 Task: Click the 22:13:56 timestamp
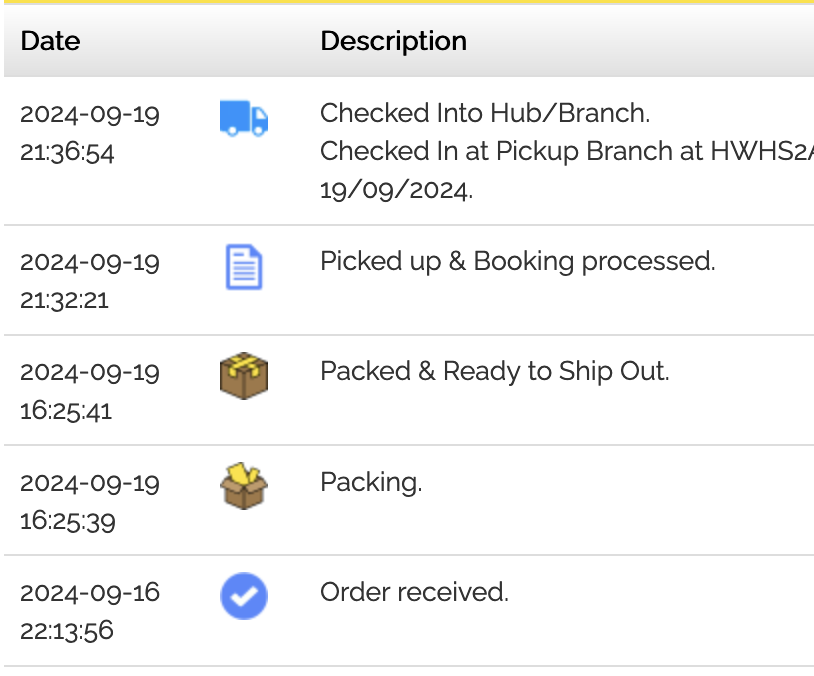[x=67, y=631]
